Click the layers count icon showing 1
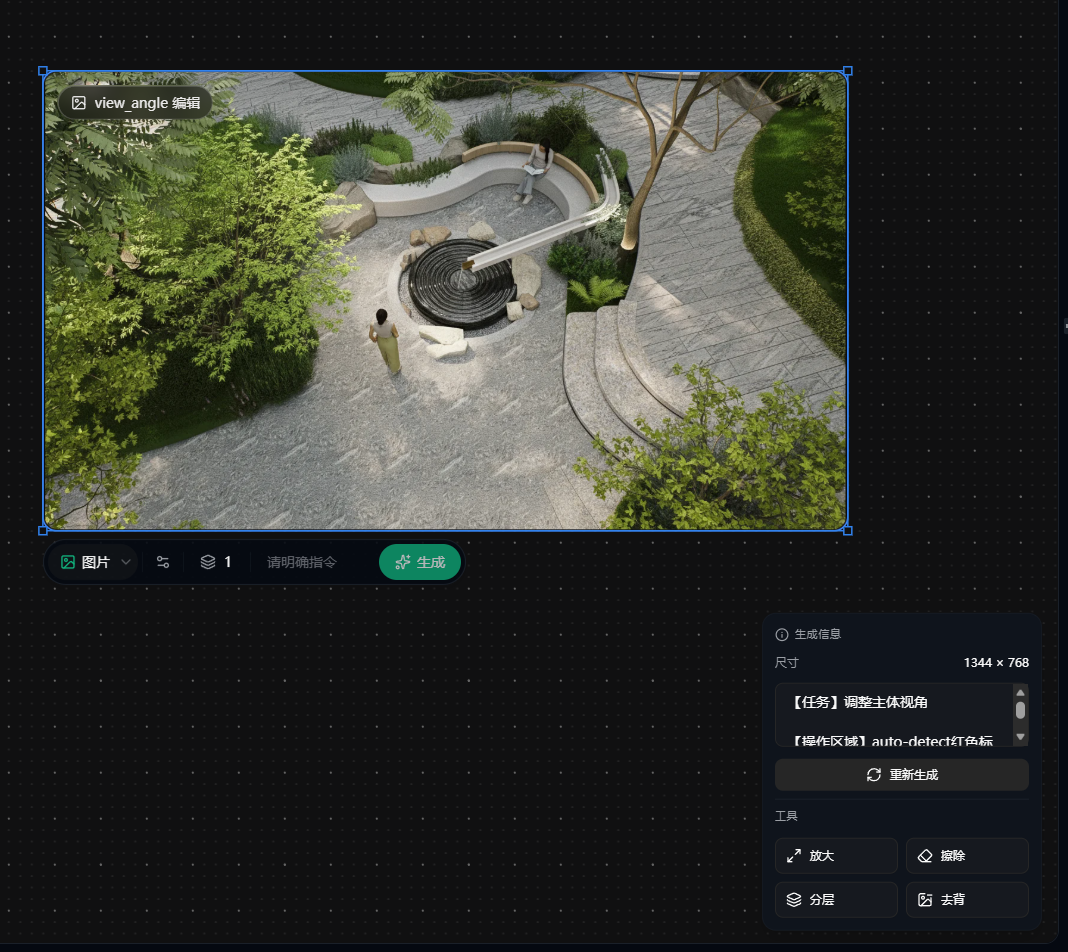Viewport: 1068px width, 952px height. click(215, 562)
